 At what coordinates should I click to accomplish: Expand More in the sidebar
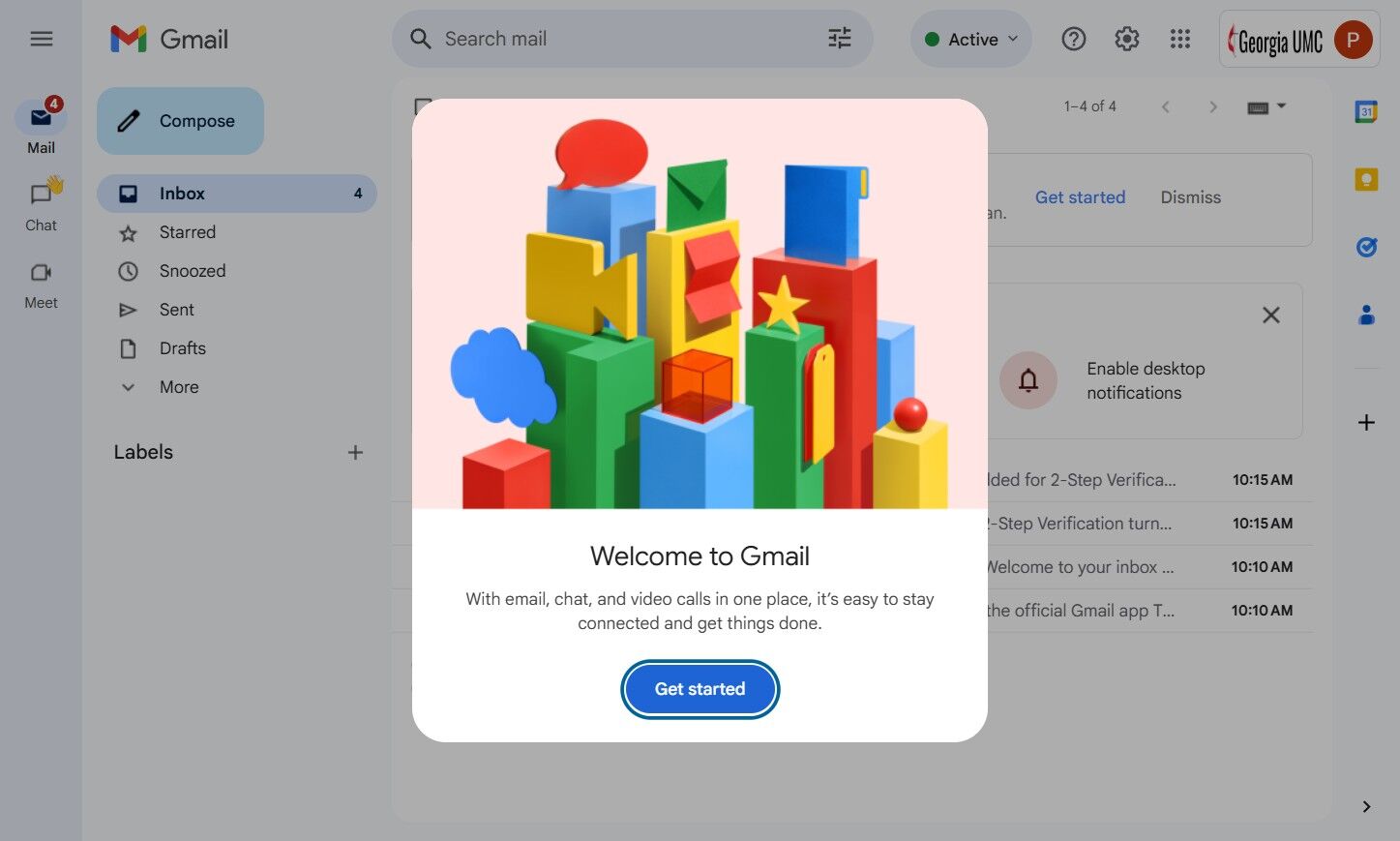[x=179, y=387]
